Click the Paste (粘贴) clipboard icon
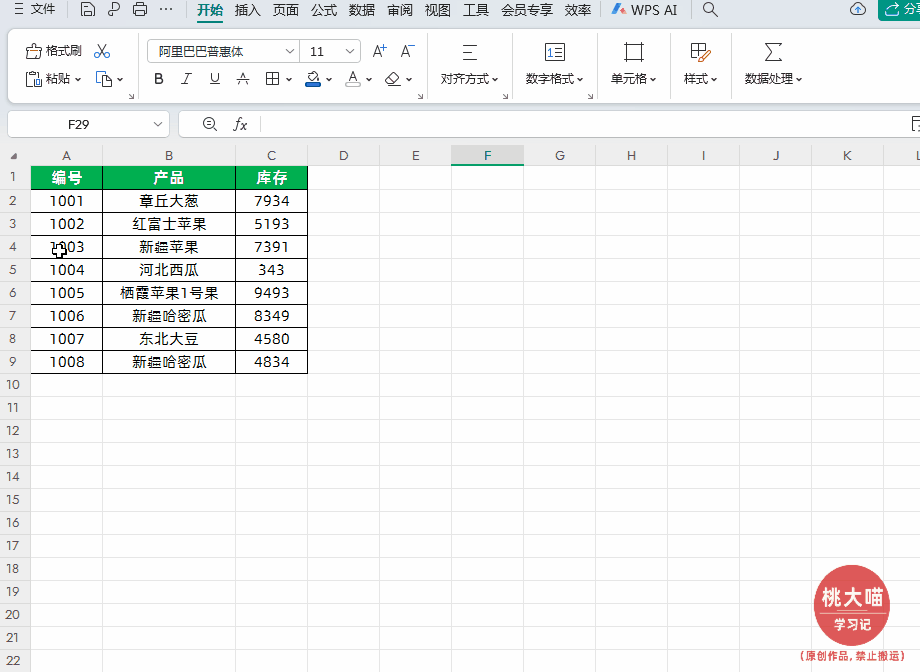920x672 pixels. (33, 79)
